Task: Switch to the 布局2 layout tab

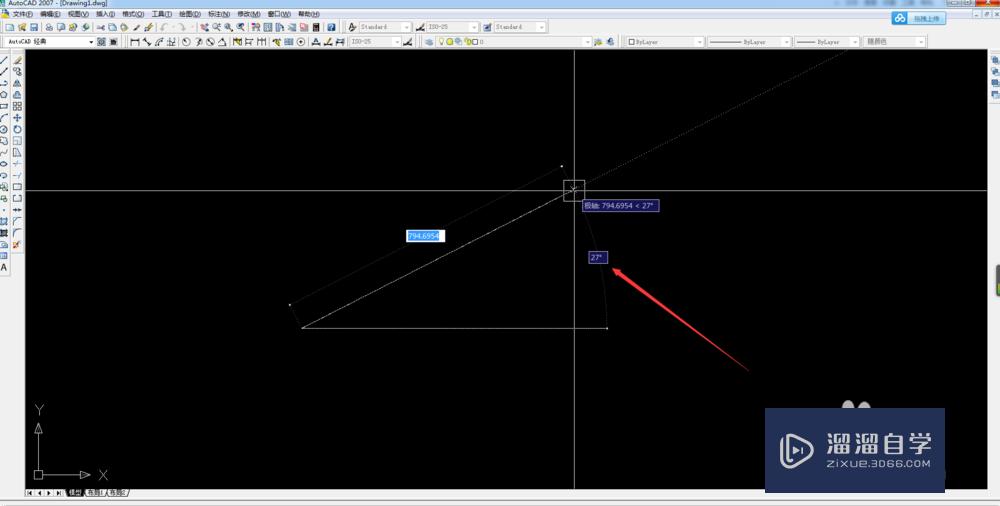Action: click(x=116, y=493)
